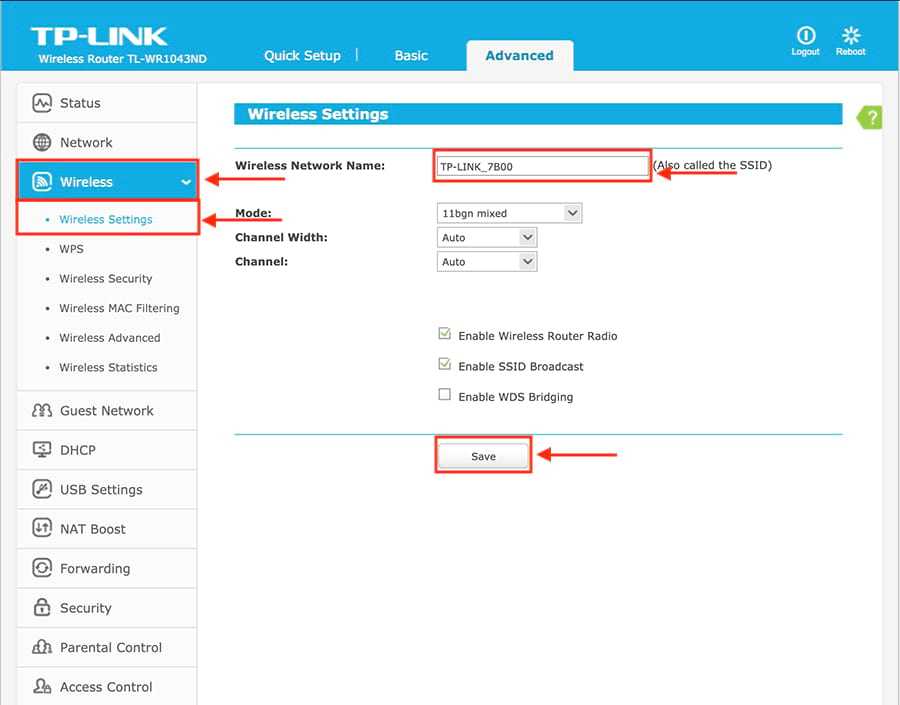Select the Network globe icon
The image size is (900, 705).
[x=42, y=142]
